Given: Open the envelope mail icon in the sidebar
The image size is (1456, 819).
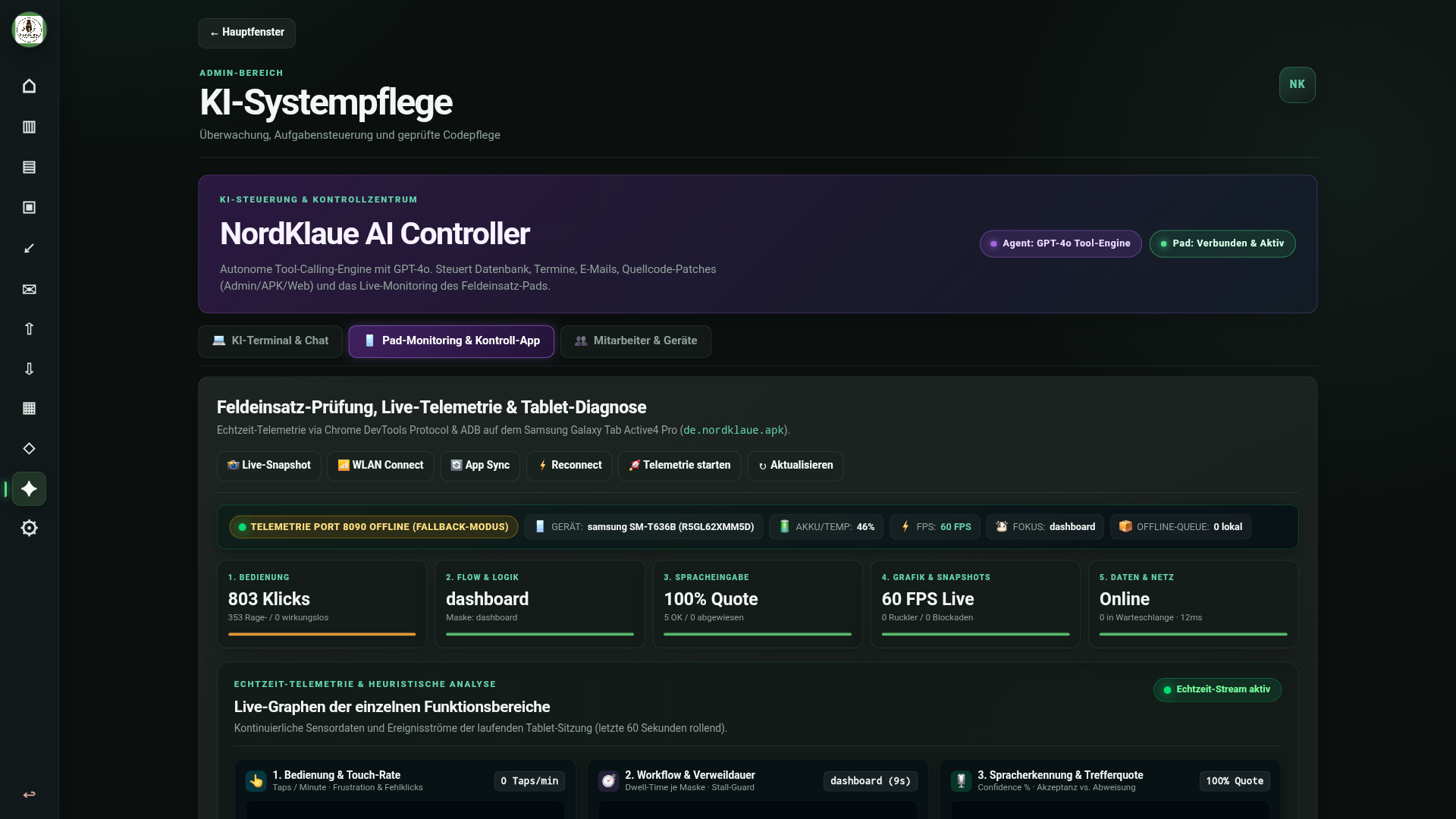Looking at the screenshot, I should coord(29,289).
